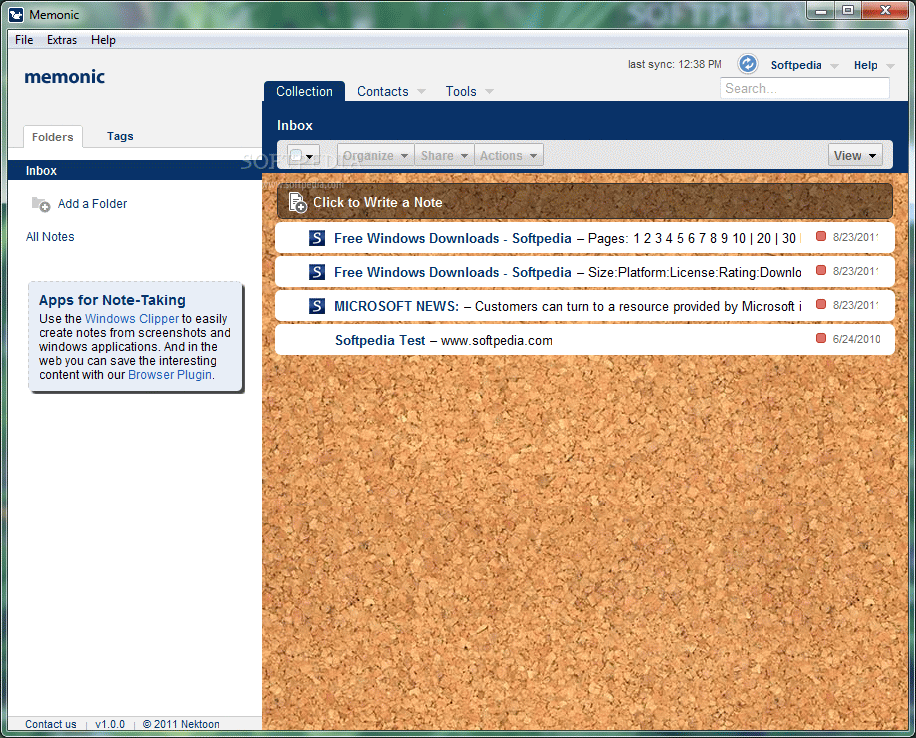Open the View dropdown
The height and width of the screenshot is (738, 916).
pos(855,155)
